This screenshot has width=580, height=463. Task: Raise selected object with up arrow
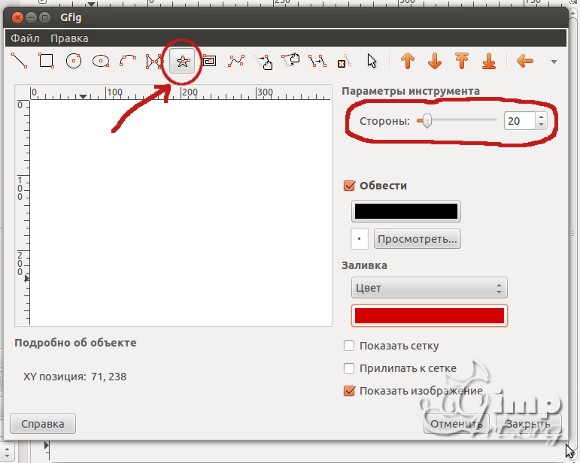coord(408,61)
